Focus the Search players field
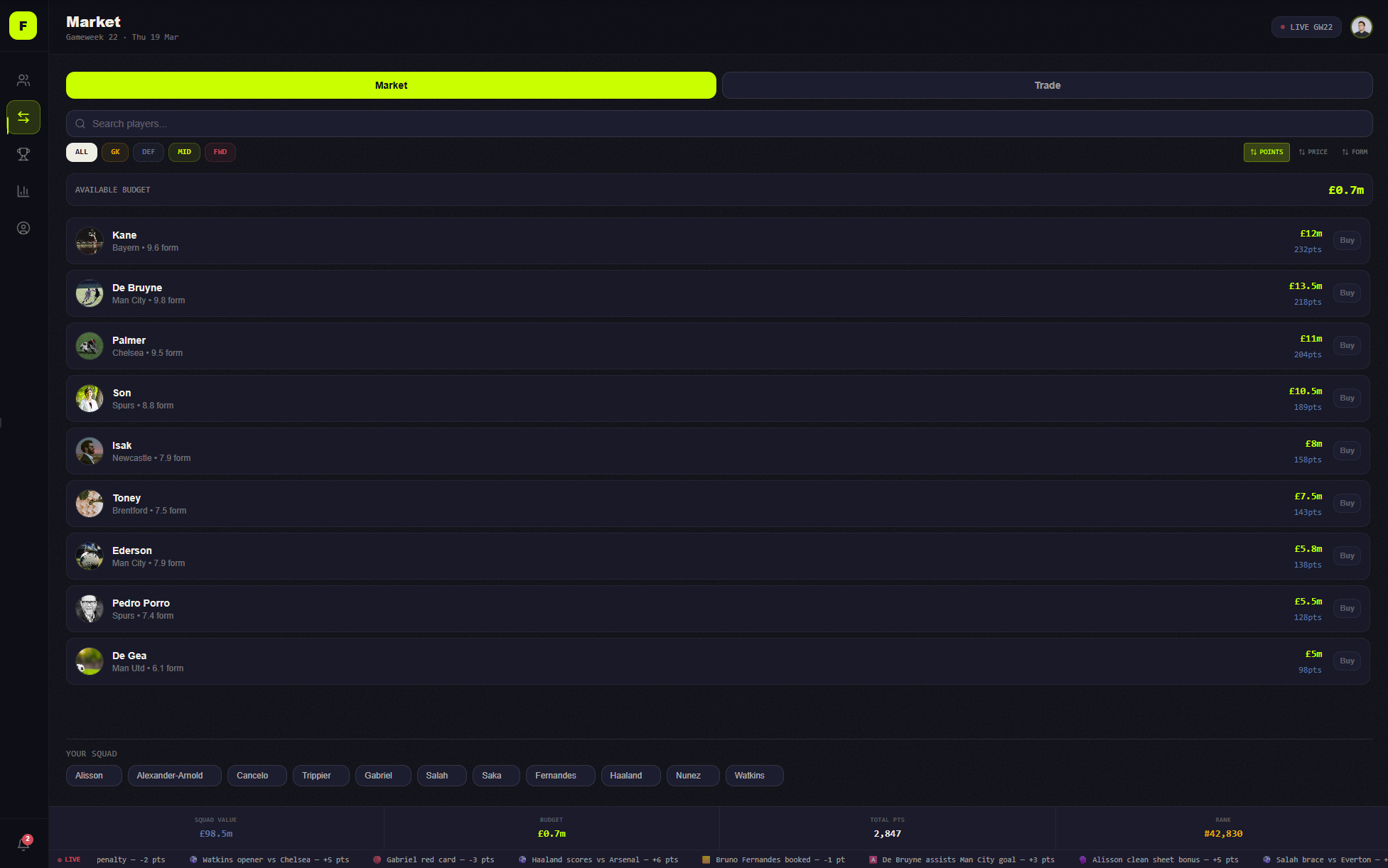The height and width of the screenshot is (868, 1388). [718, 124]
